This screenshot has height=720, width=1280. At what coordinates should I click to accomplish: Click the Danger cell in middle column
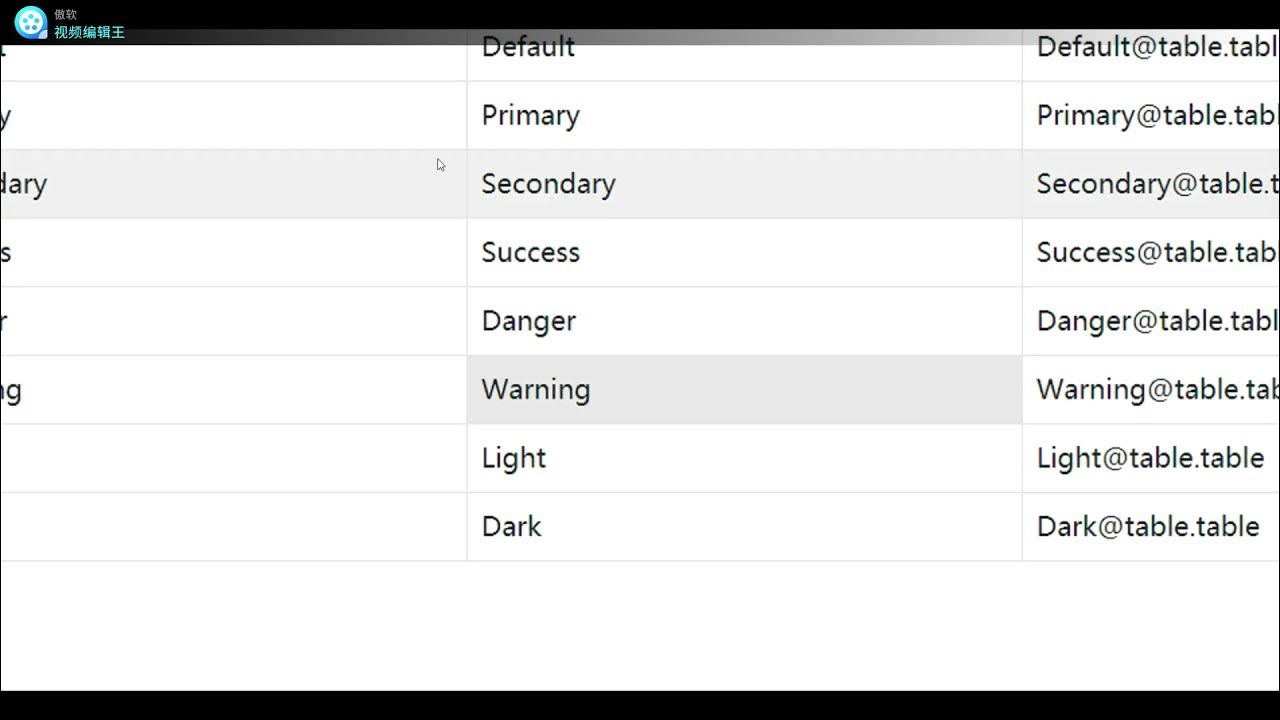[744, 321]
